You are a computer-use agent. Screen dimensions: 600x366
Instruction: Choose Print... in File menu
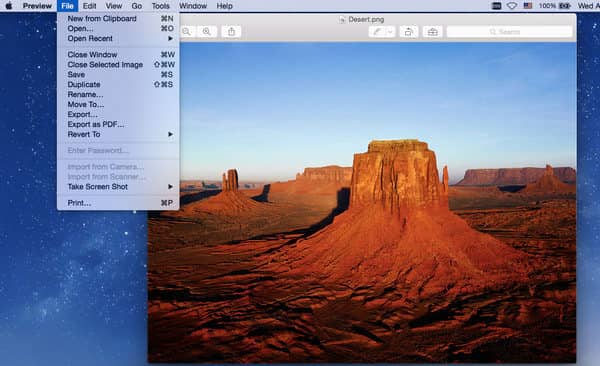118,203
